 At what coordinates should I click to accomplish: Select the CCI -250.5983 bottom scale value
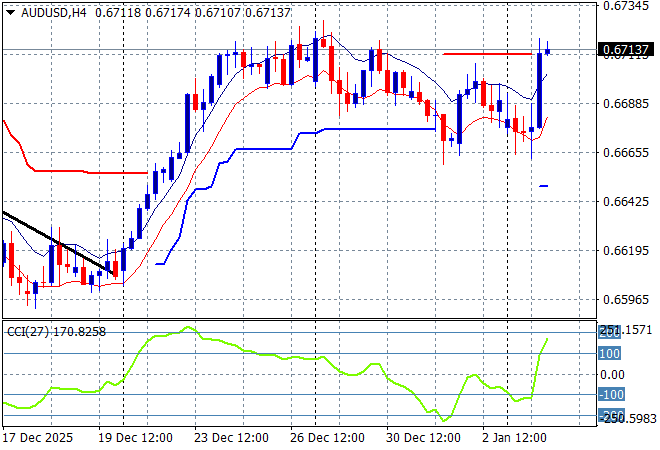[628, 418]
